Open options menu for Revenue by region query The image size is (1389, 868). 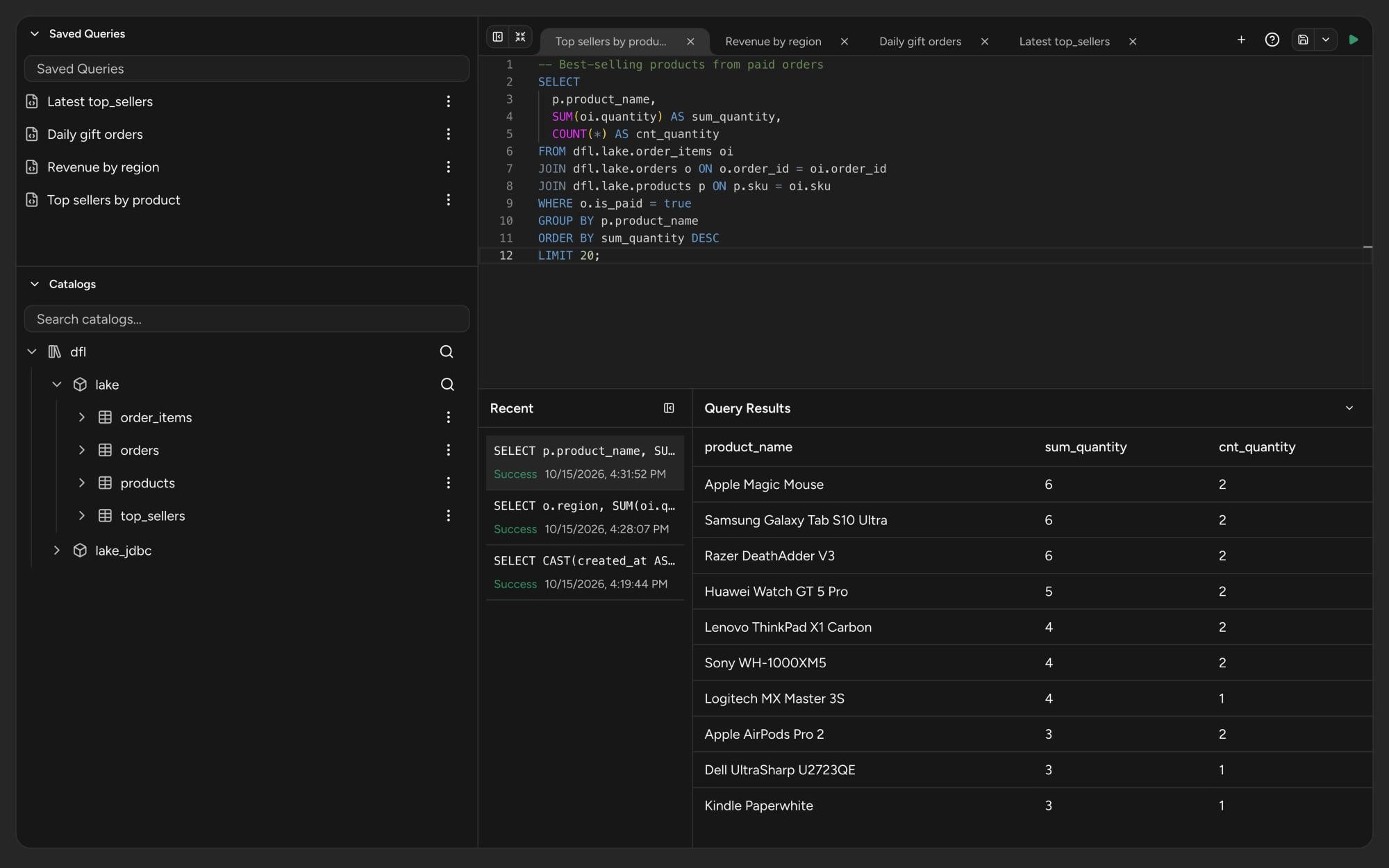448,167
